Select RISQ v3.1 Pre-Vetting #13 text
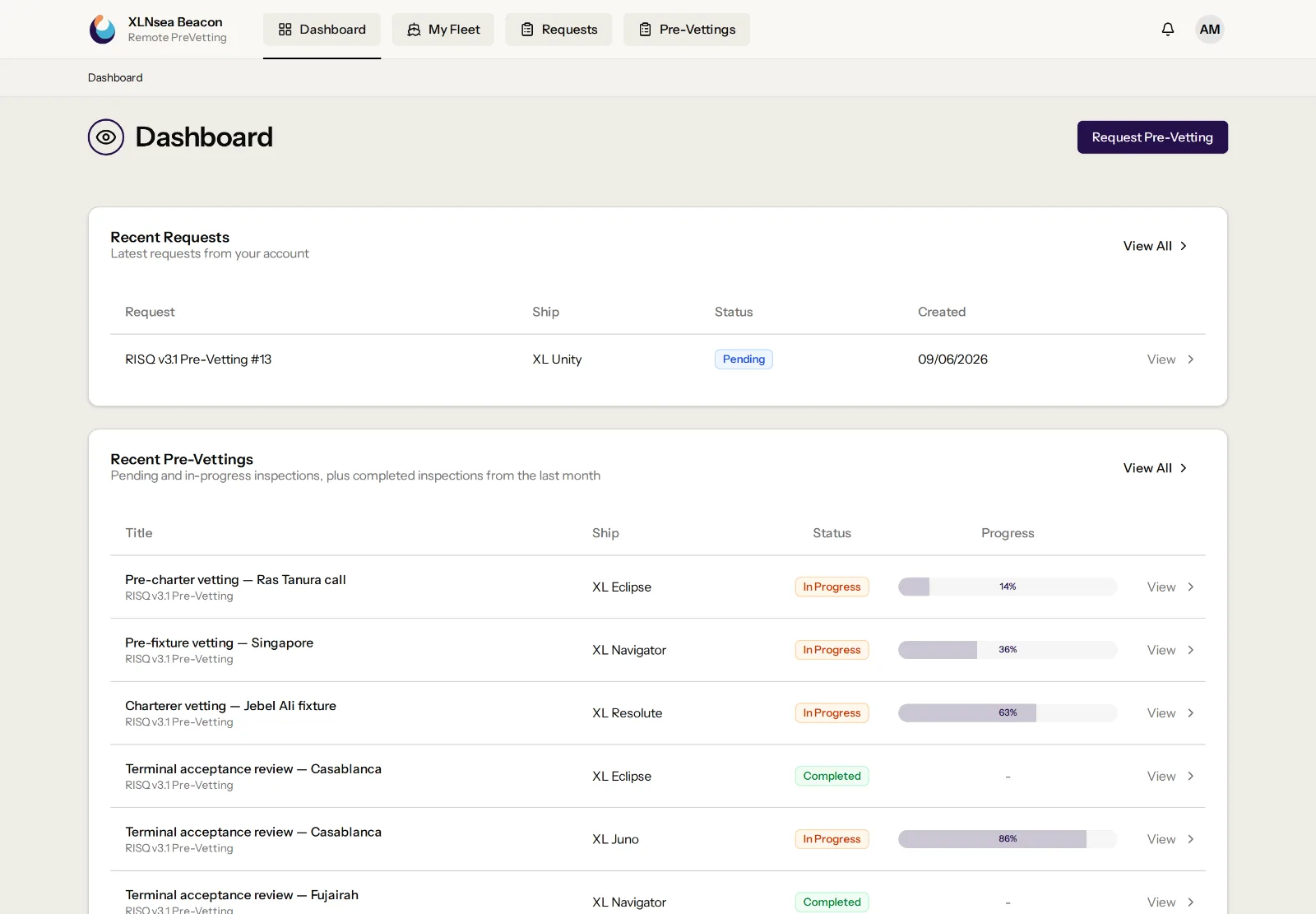 pos(198,360)
